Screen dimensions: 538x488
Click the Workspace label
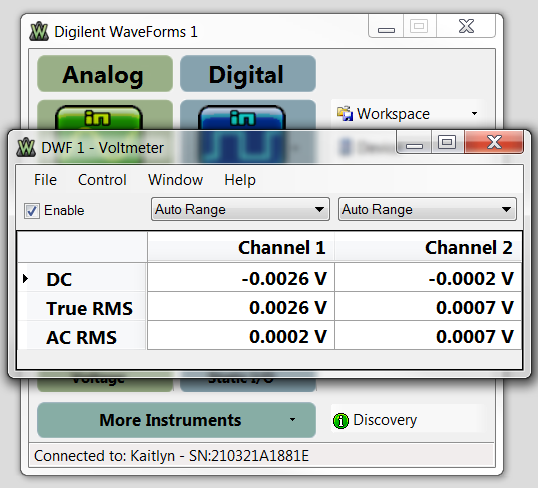point(393,114)
